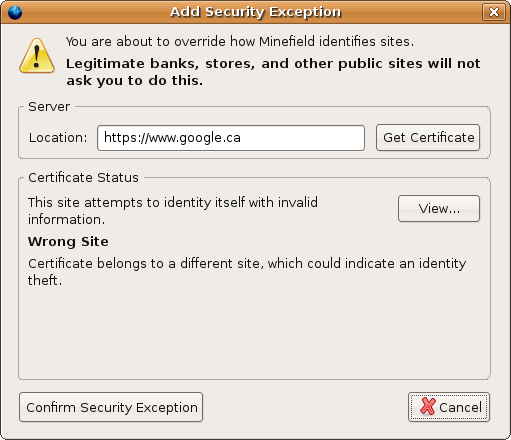This screenshot has height=440, width=511.
Task: Open certificate details with View... button
Action: (439, 209)
